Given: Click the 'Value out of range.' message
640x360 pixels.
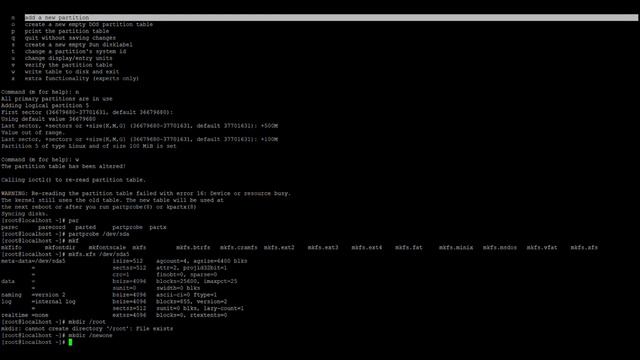Looking at the screenshot, I should tap(33, 132).
